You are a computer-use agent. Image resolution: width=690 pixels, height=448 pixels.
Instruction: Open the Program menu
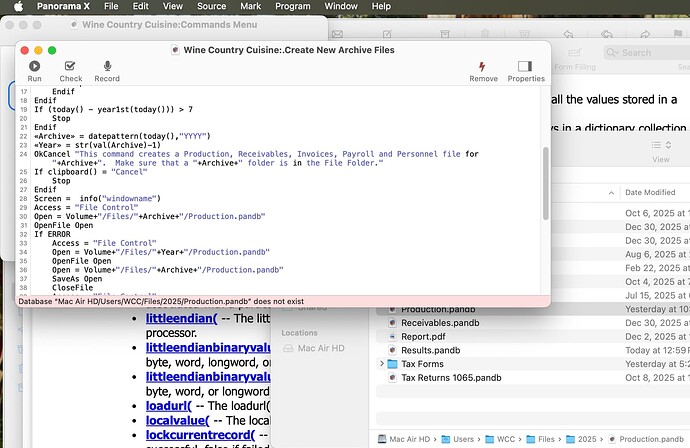(293, 6)
